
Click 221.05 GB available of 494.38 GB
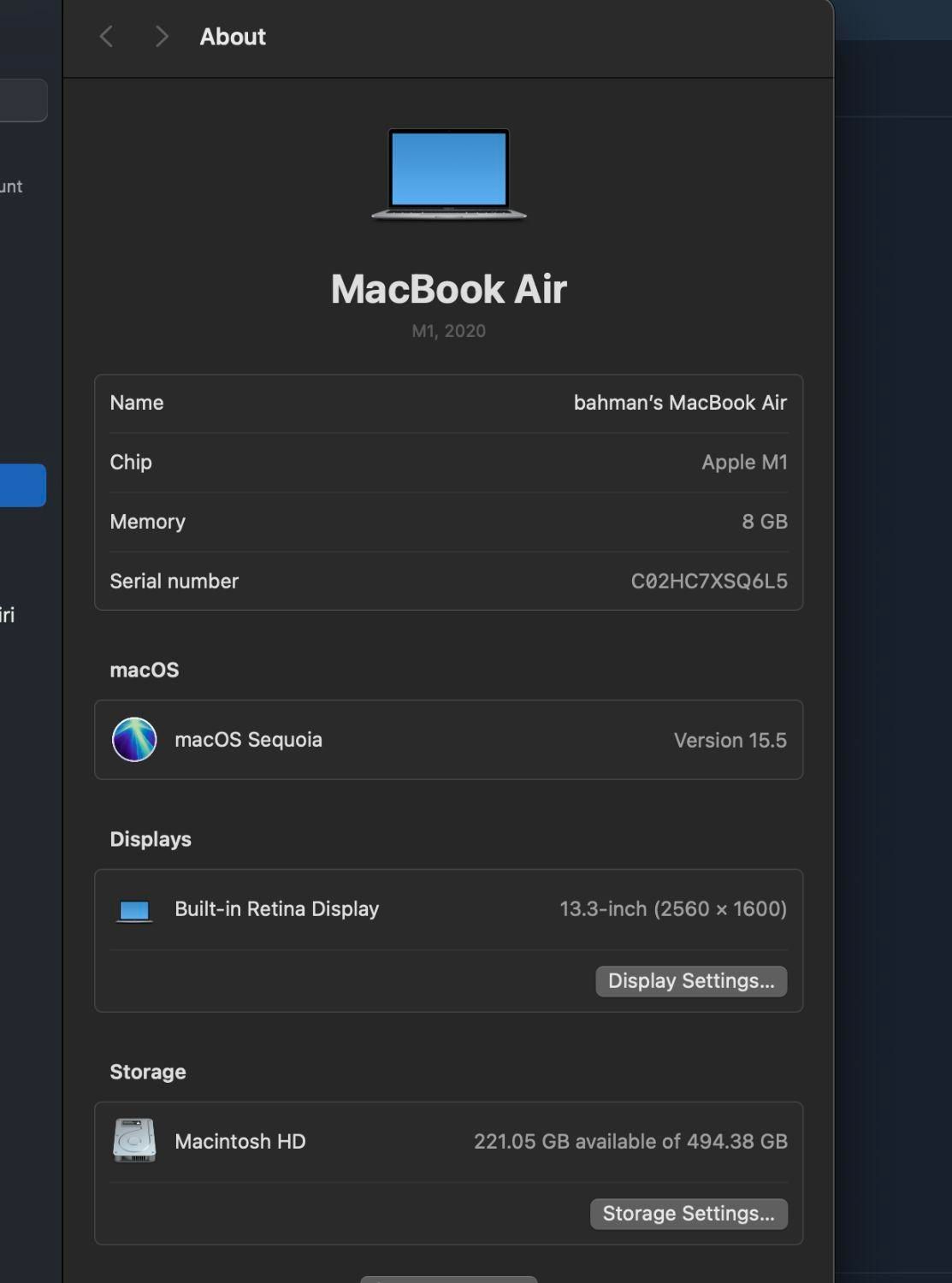(630, 1142)
